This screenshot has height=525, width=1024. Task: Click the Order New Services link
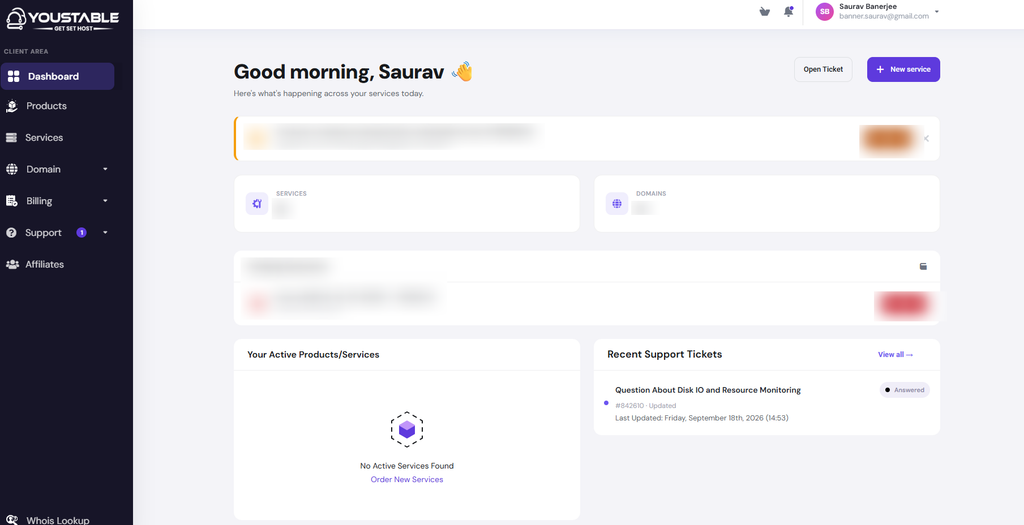[x=407, y=479]
